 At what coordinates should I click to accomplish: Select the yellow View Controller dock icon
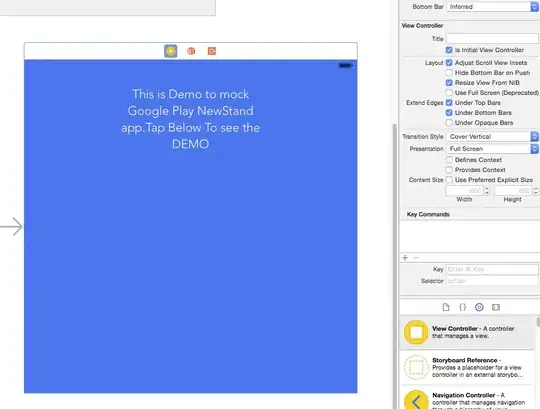170,51
